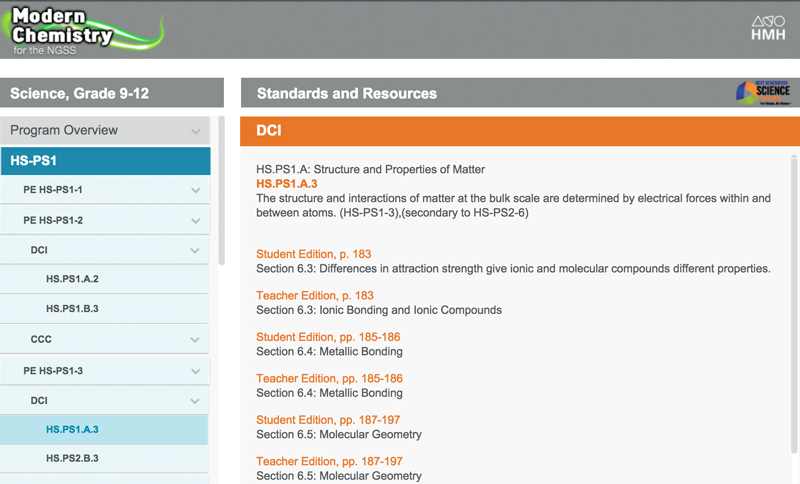
Task: Open Teacher Edition, p. 183 link
Action: click(x=314, y=296)
